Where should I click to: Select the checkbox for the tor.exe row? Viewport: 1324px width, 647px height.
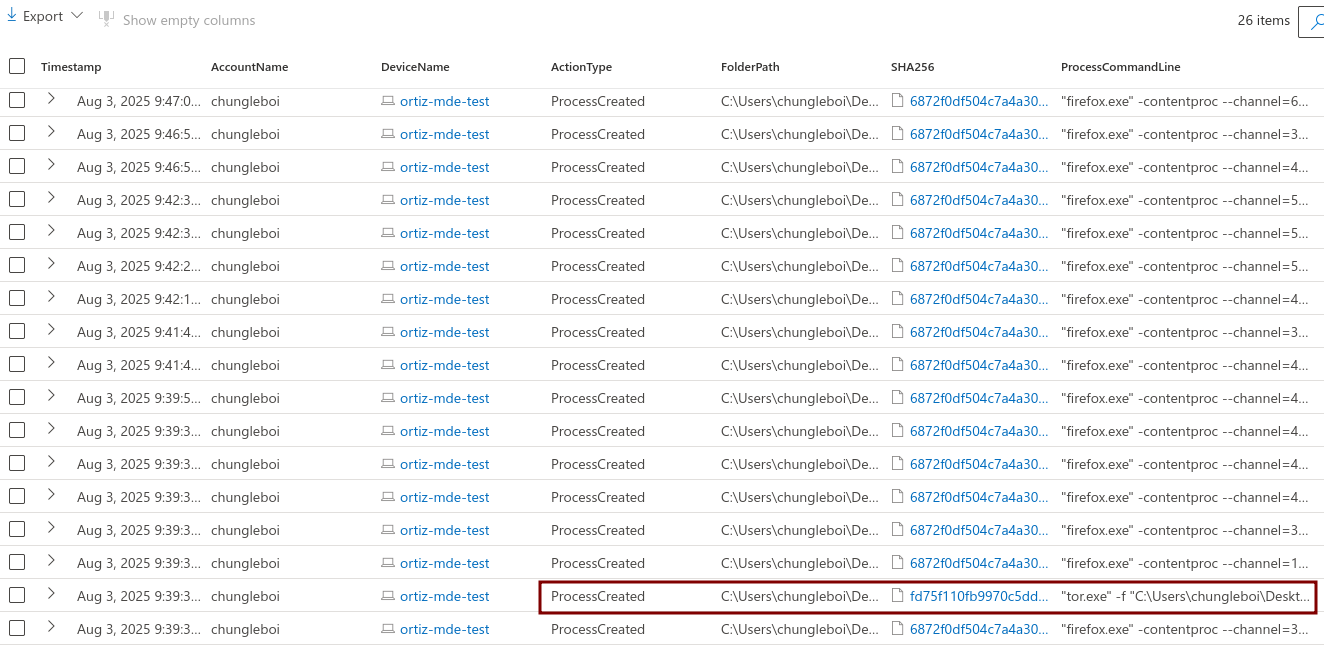17,596
